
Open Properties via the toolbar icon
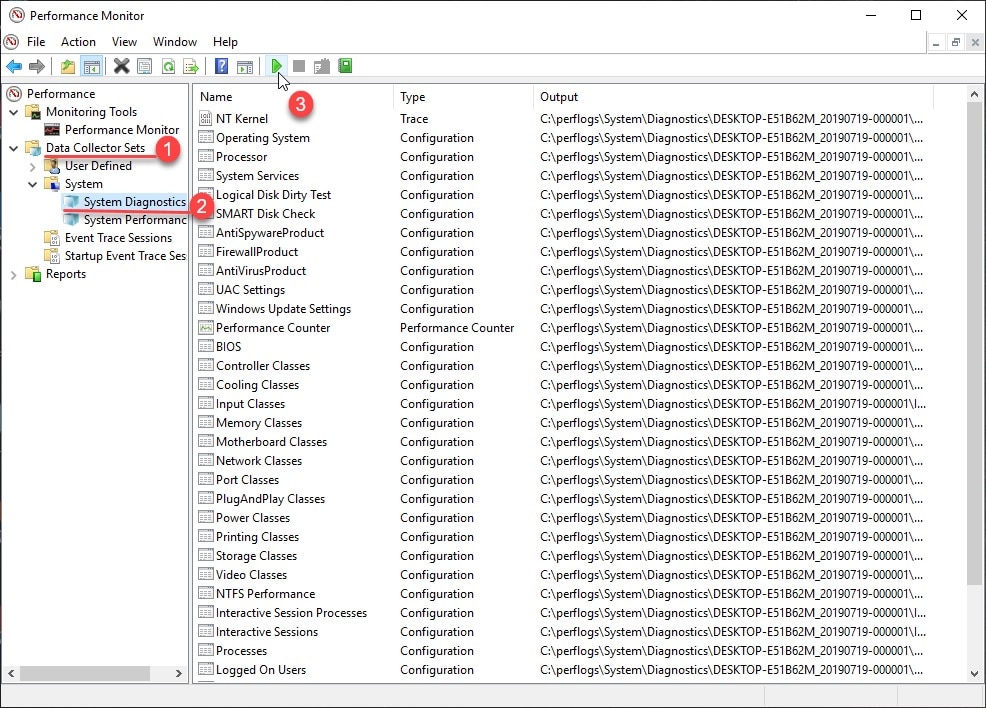tap(145, 66)
